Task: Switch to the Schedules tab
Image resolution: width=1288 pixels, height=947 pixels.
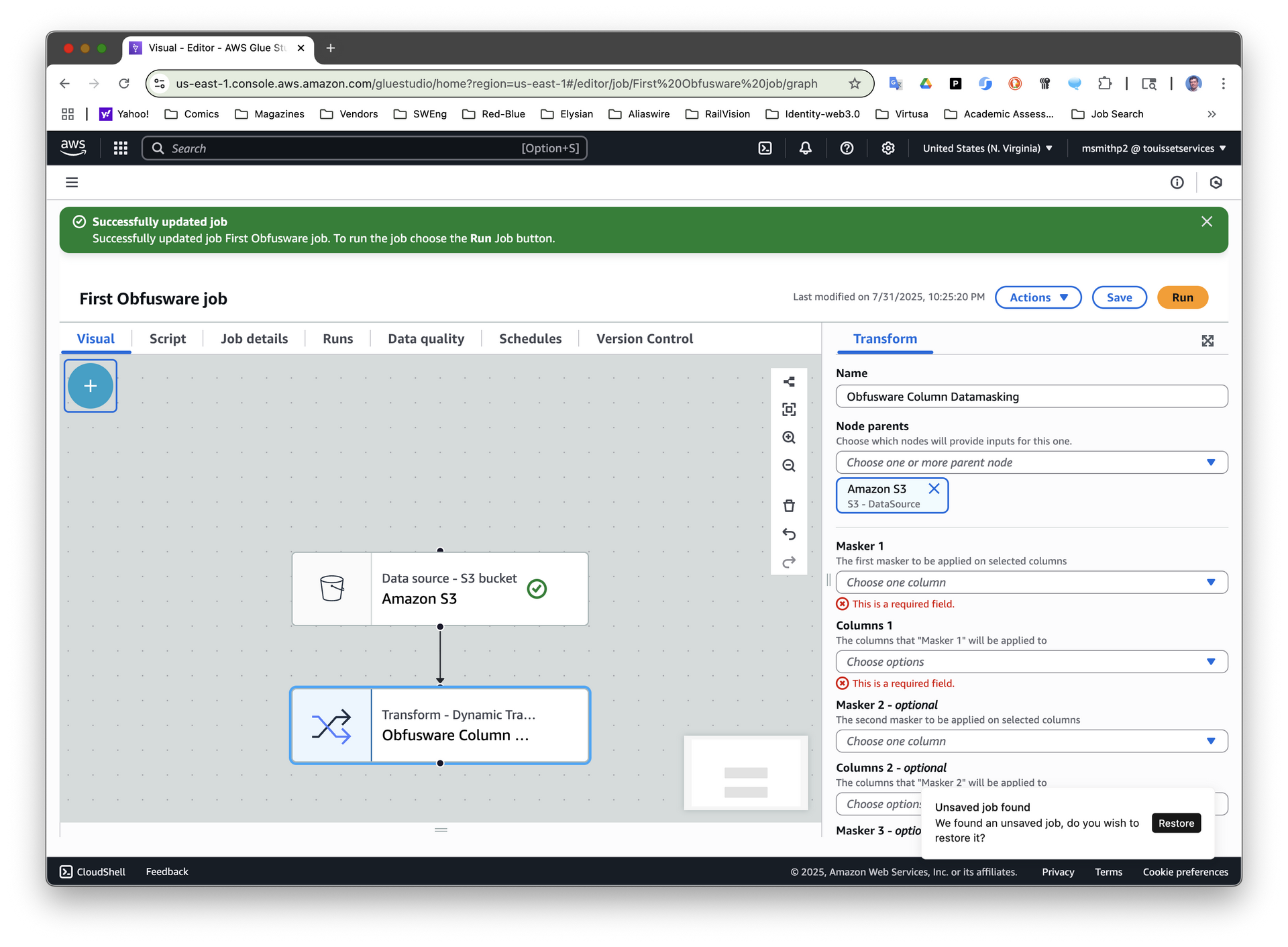Action: click(x=530, y=339)
